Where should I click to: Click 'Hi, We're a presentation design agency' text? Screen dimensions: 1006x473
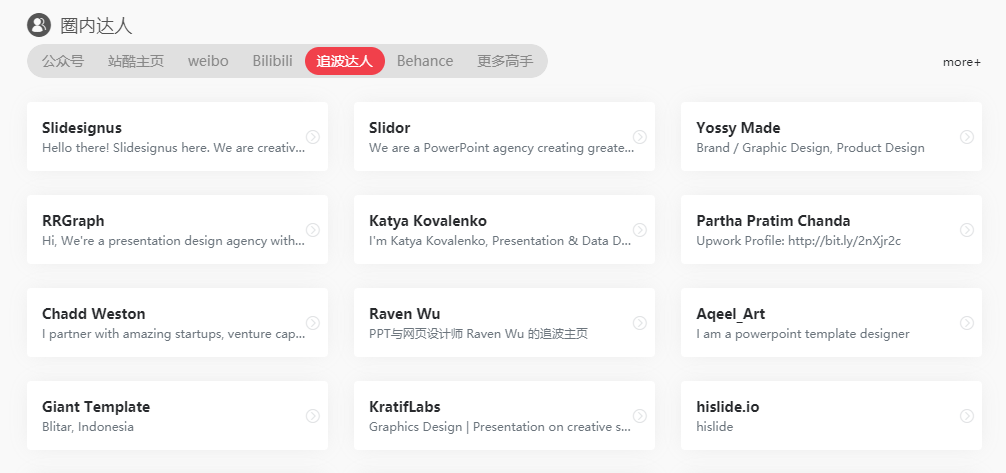tap(173, 241)
